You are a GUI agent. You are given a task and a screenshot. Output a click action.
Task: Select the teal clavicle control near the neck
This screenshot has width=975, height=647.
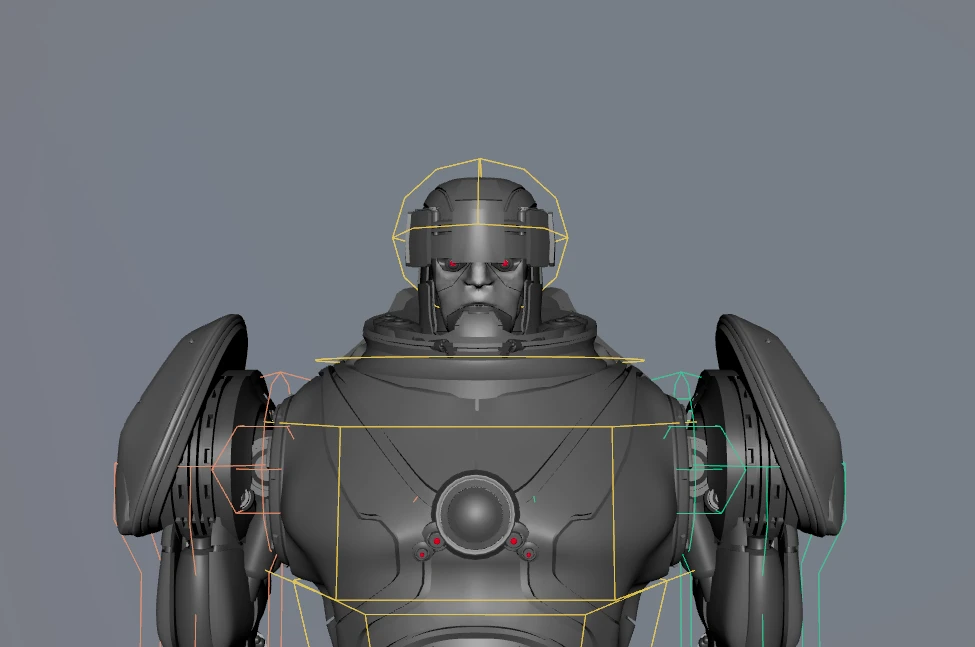pyautogui.click(x=682, y=375)
